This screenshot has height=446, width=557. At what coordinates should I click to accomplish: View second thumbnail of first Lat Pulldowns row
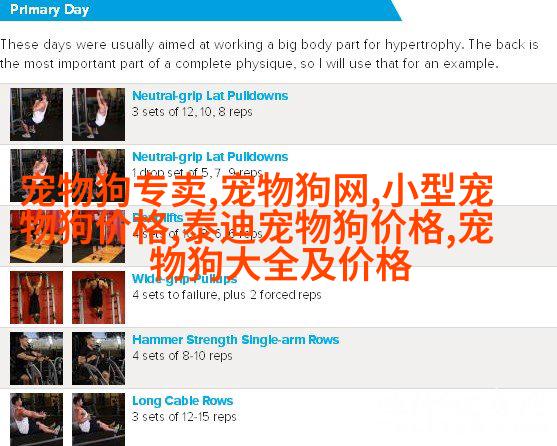(98, 114)
